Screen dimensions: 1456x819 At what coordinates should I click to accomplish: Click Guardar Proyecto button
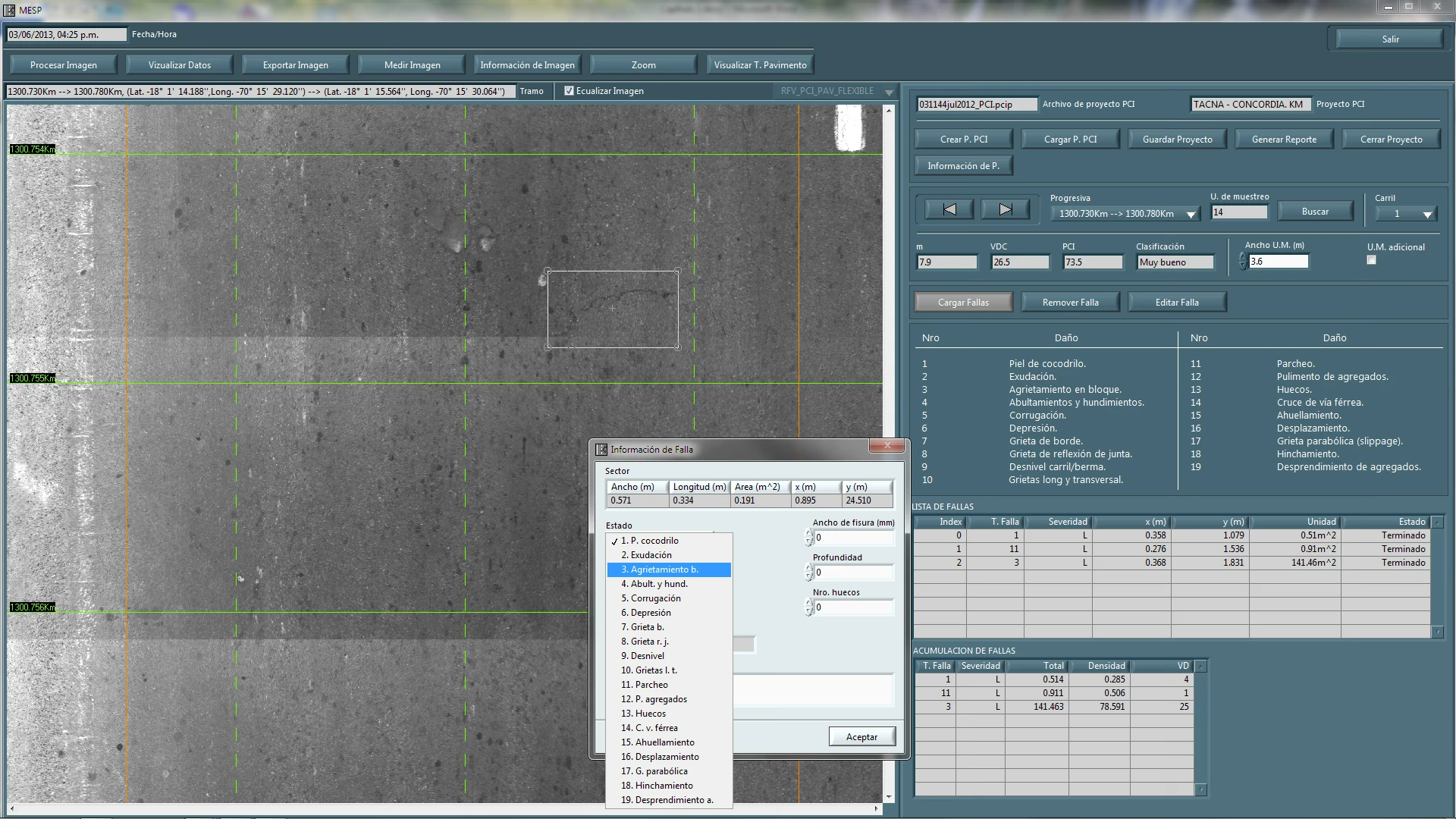tap(1178, 140)
